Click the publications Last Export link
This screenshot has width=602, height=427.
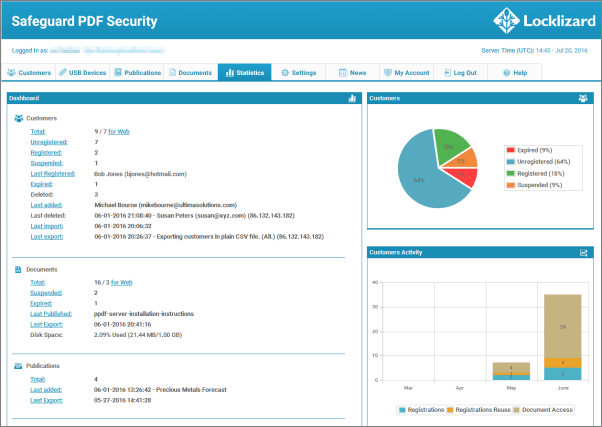(x=46, y=401)
